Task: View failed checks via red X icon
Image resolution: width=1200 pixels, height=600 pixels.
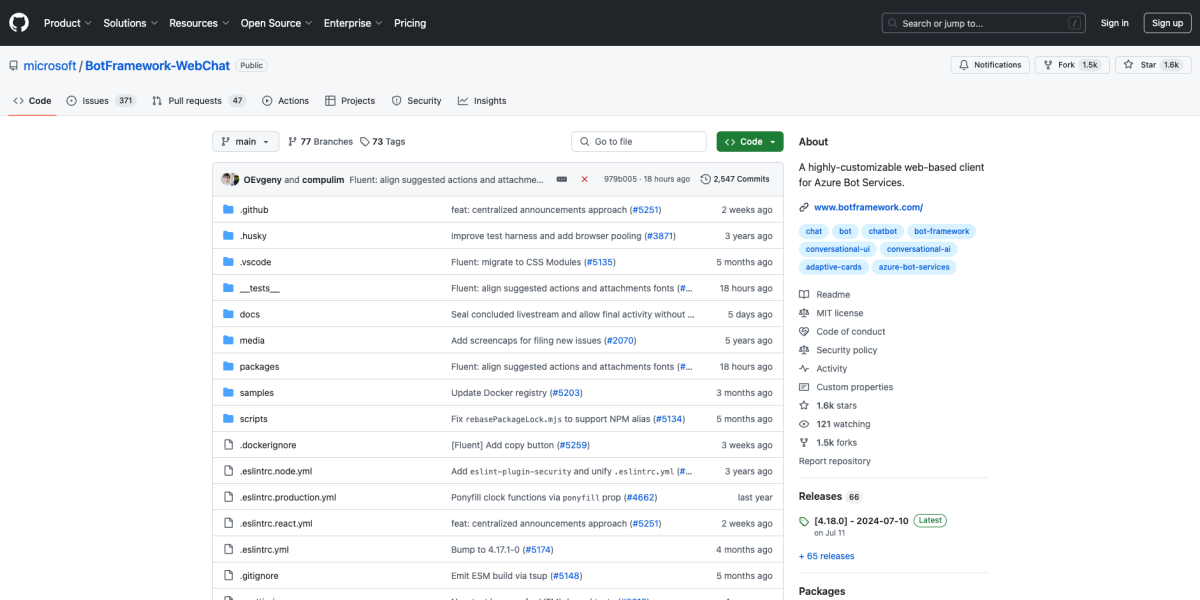Action: 584,179
